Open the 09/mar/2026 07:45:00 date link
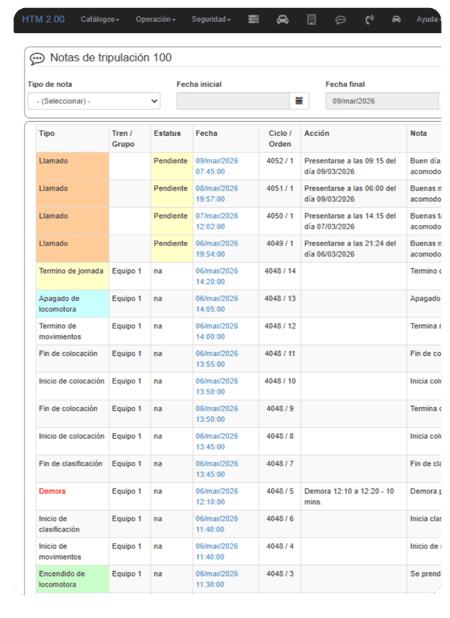The image size is (450, 618). tap(217, 166)
